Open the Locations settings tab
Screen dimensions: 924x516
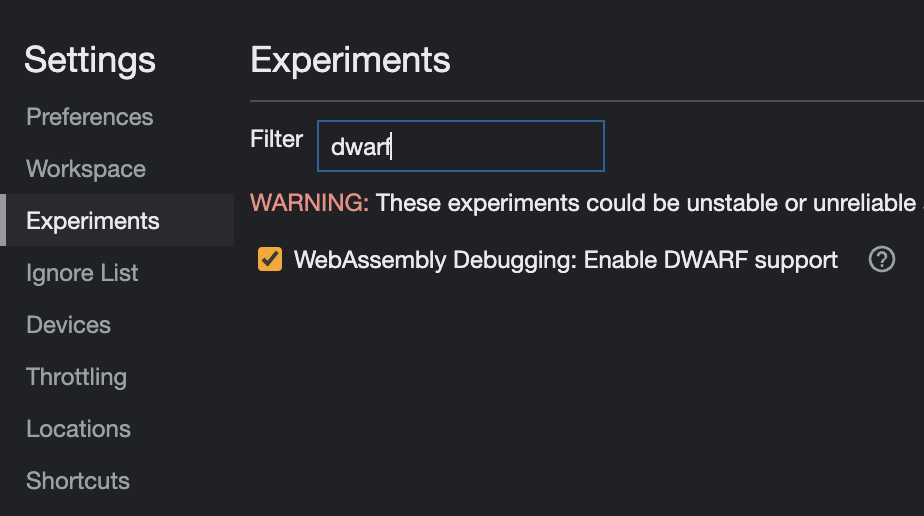click(78, 429)
